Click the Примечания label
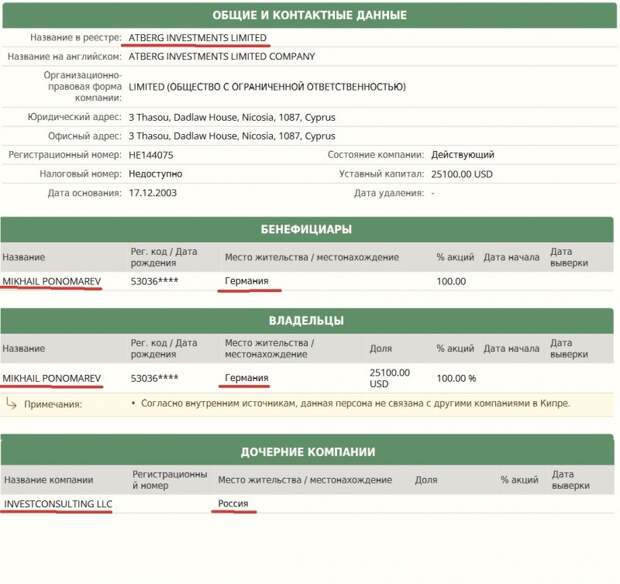Viewport: 620px width, 584px height. [x=53, y=404]
